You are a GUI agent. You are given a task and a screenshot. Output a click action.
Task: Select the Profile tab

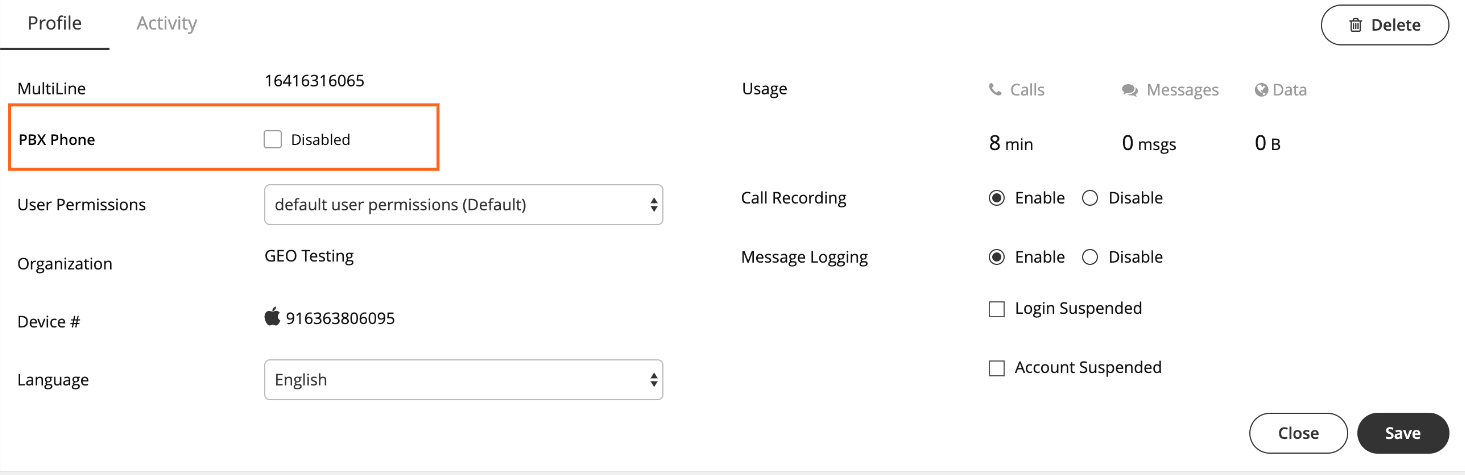pos(54,23)
